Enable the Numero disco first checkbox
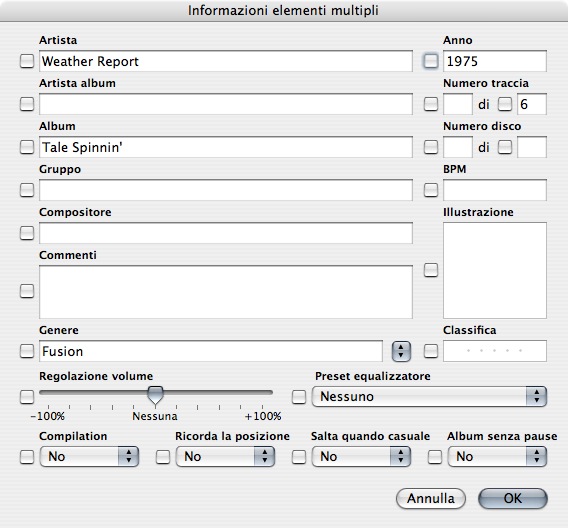 [x=431, y=147]
